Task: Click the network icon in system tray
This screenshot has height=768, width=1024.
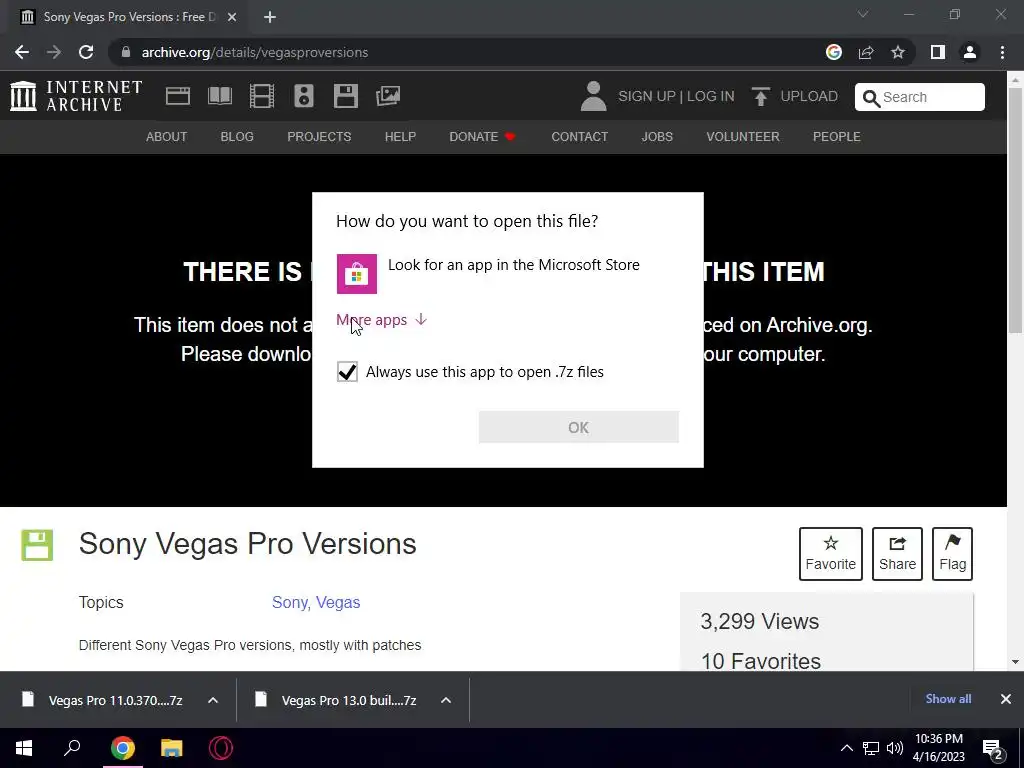Action: [x=871, y=748]
